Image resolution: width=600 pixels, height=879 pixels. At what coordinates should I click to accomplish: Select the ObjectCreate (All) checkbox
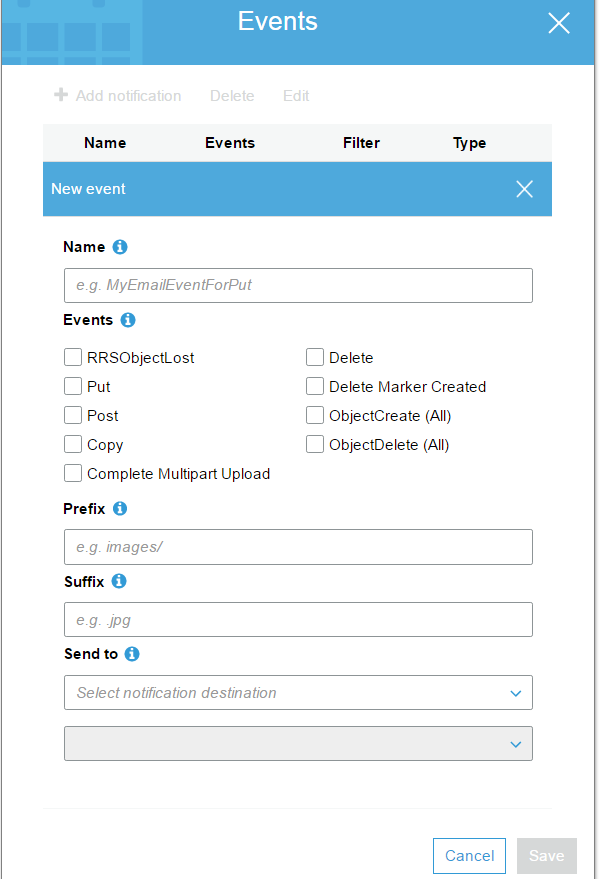point(315,415)
